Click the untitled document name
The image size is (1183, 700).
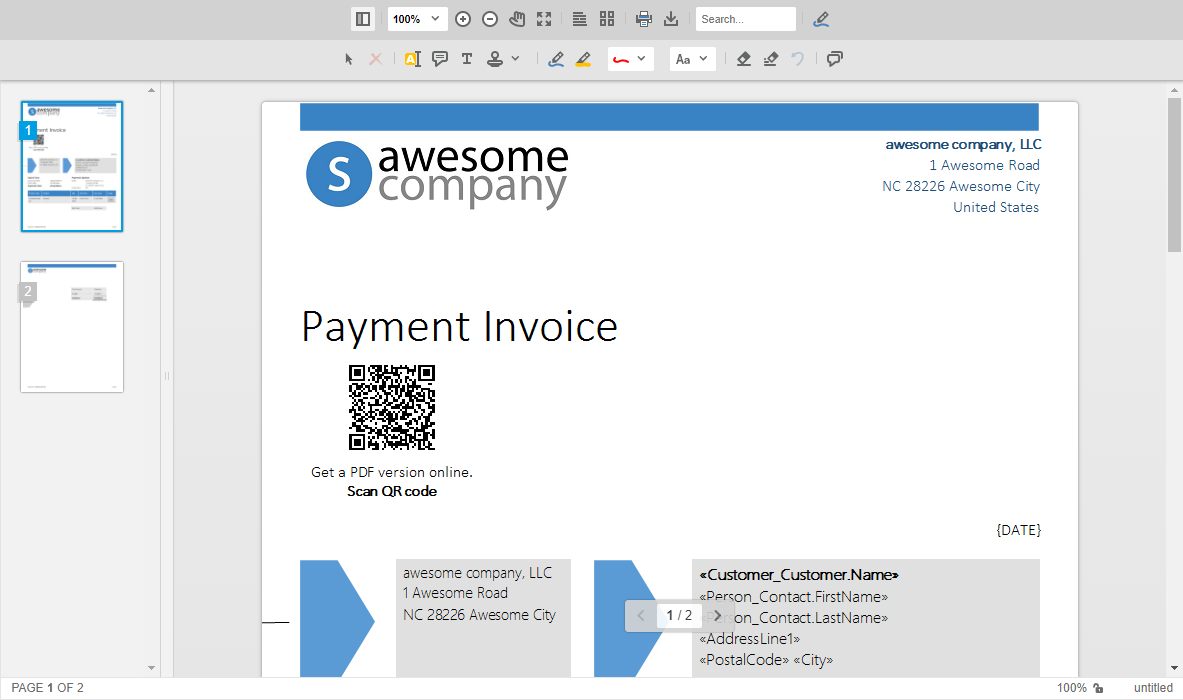[1153, 688]
